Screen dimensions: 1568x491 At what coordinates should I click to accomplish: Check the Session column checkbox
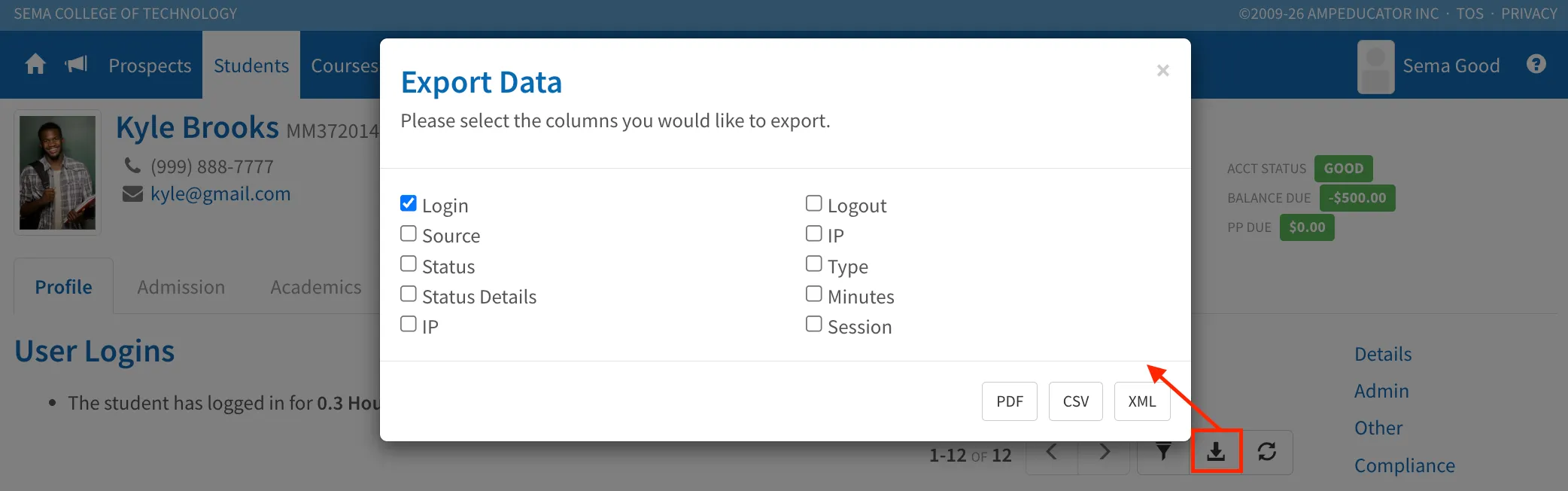(x=813, y=324)
